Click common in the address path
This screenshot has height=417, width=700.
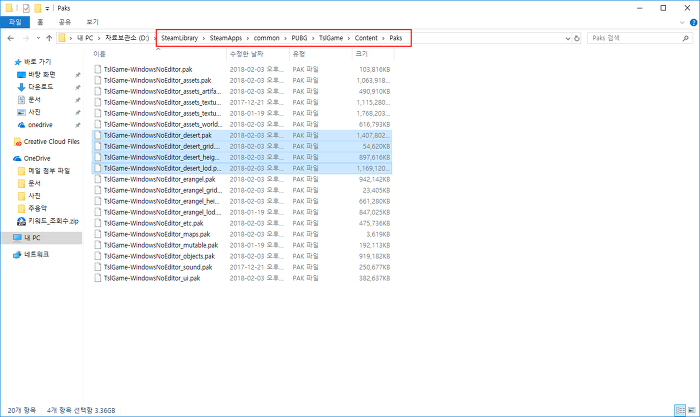267,38
